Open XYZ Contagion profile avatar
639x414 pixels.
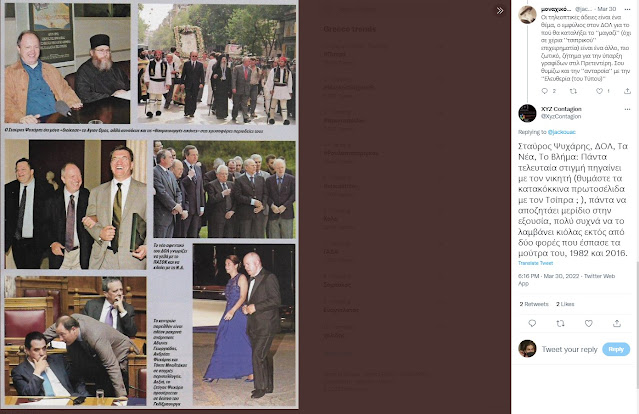pos(527,113)
